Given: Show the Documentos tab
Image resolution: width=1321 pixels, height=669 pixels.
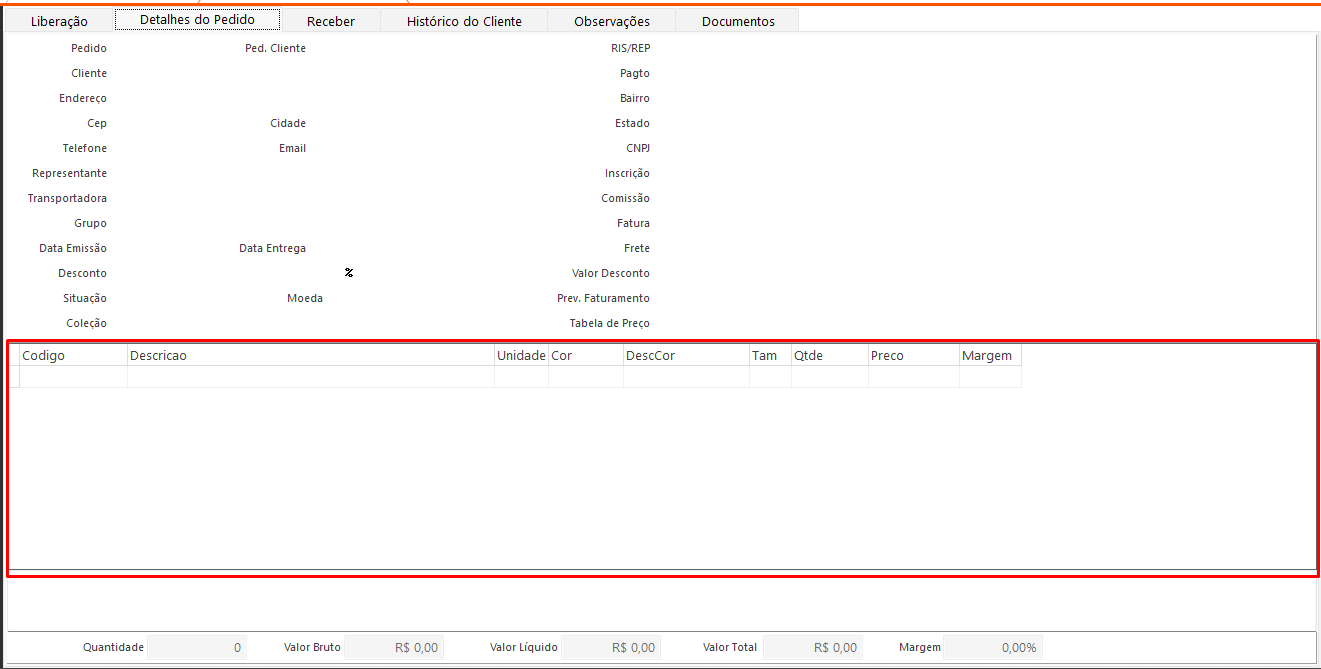Looking at the screenshot, I should [738, 21].
